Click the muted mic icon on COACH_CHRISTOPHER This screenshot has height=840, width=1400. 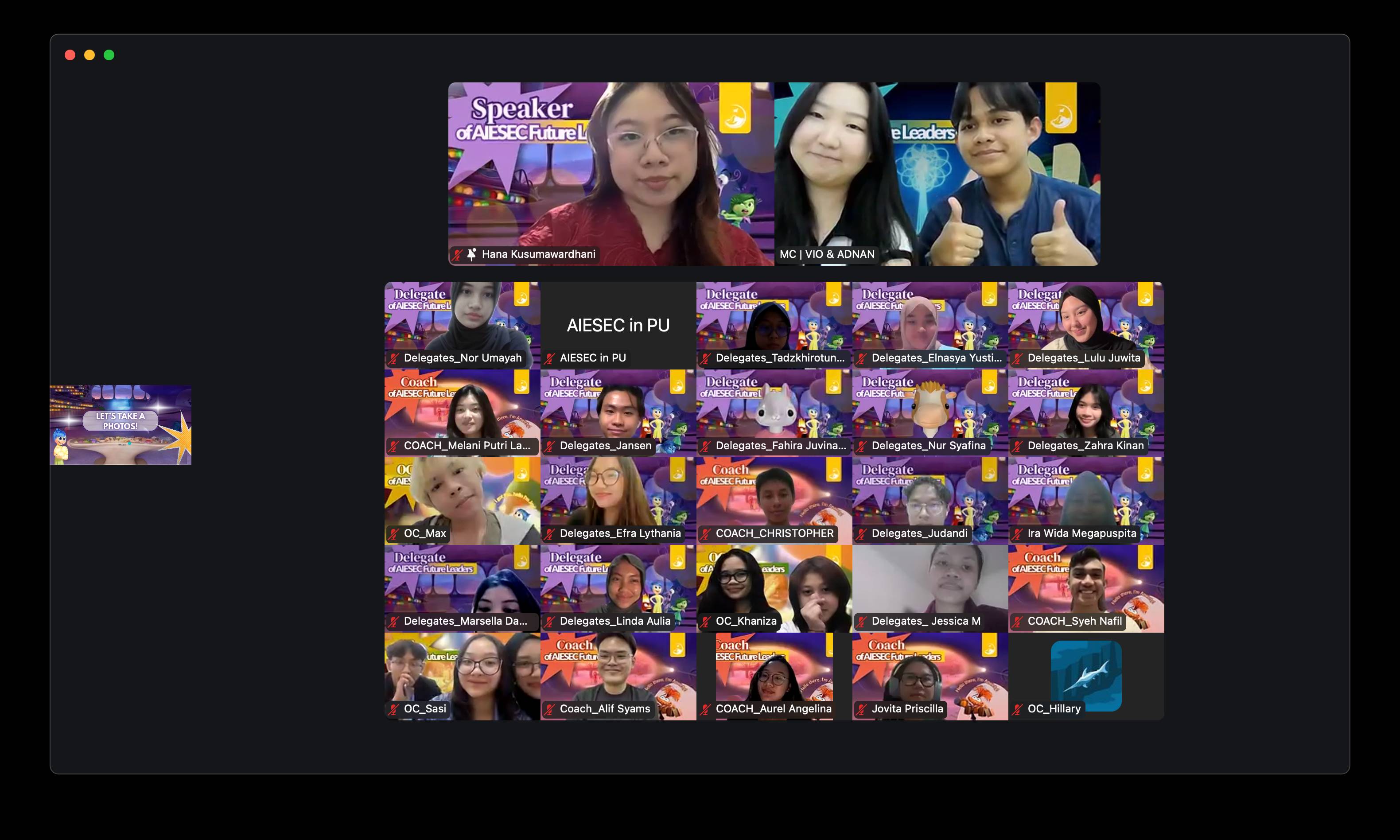coord(706,534)
